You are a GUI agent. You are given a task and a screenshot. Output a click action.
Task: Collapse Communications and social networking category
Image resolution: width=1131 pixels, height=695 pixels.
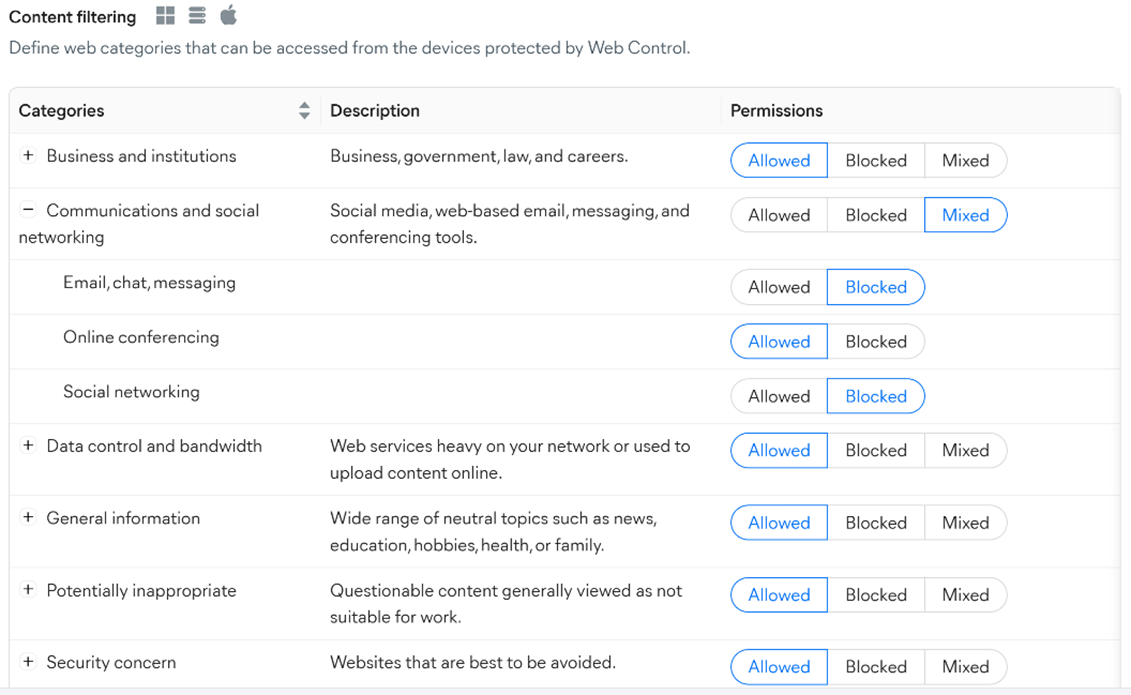(x=28, y=211)
